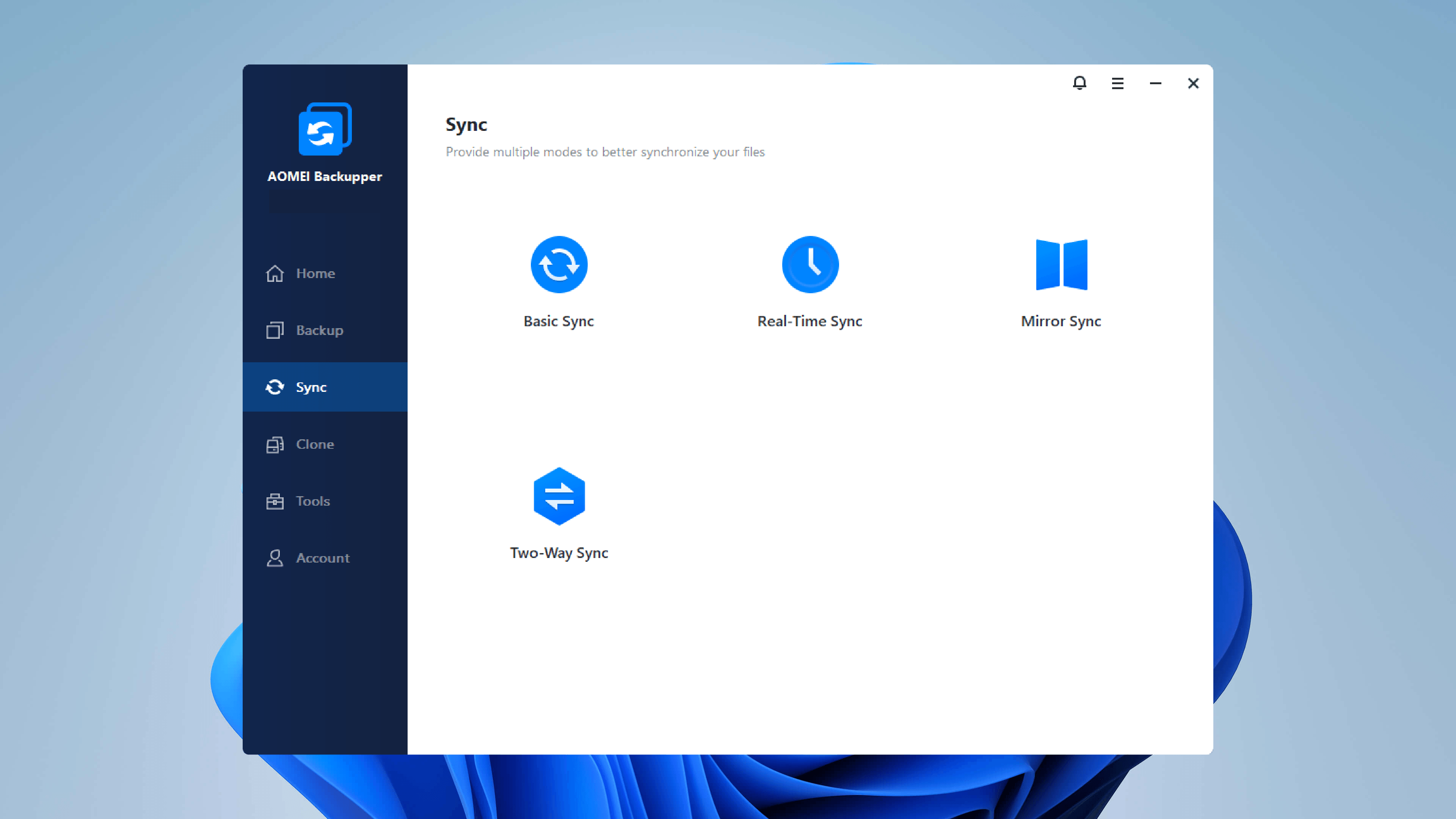Click the Mirror Sync text label
Viewport: 1456px width, 819px height.
pyautogui.click(x=1061, y=321)
